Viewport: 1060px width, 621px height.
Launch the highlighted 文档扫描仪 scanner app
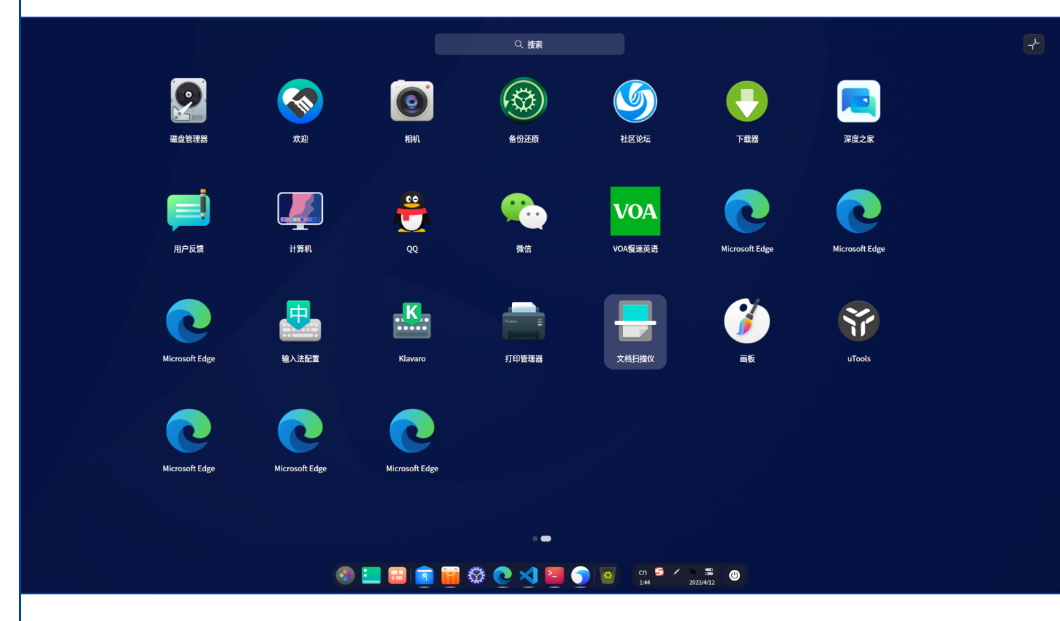[635, 331]
